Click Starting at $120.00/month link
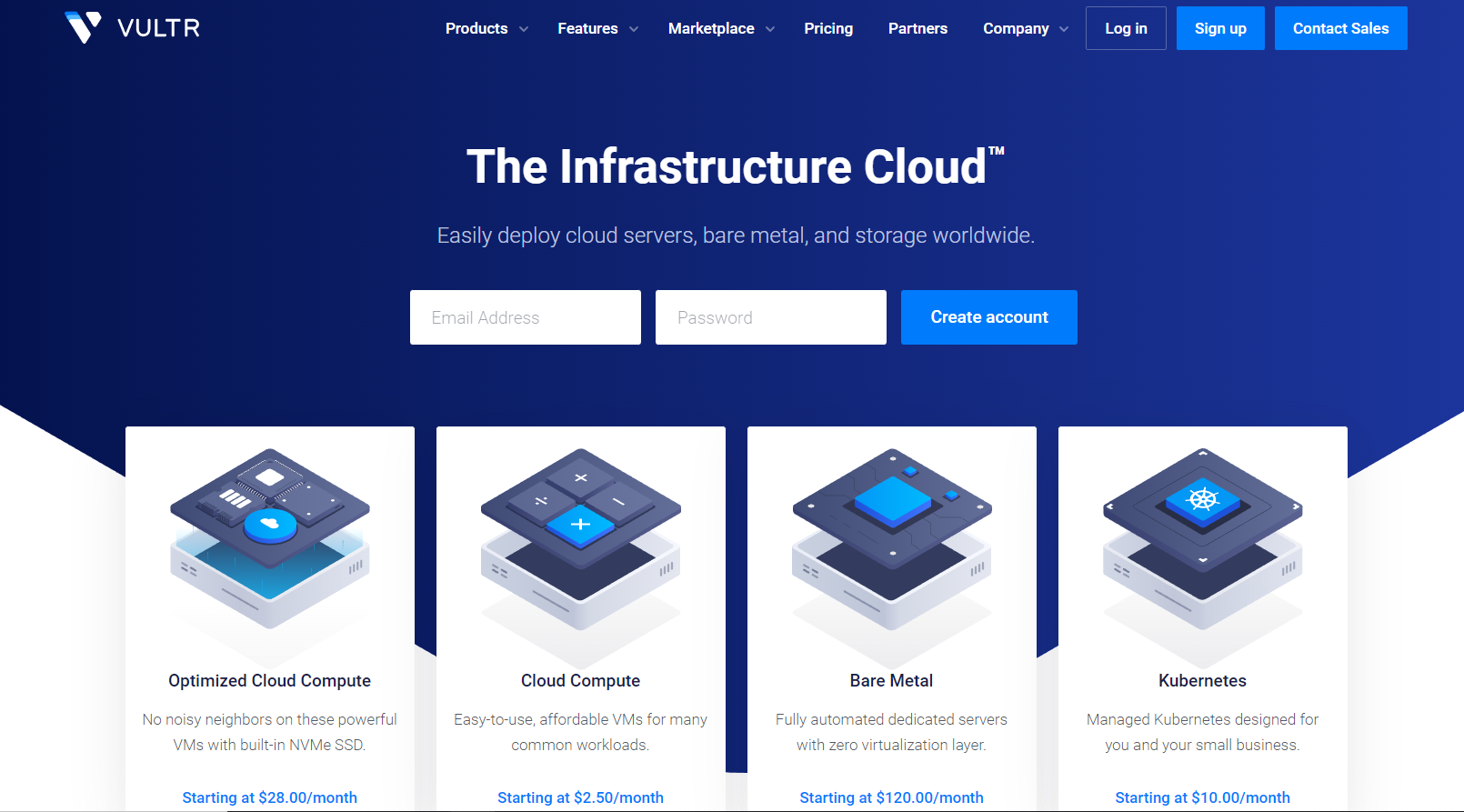Screen dimensions: 1464x812 (892, 797)
